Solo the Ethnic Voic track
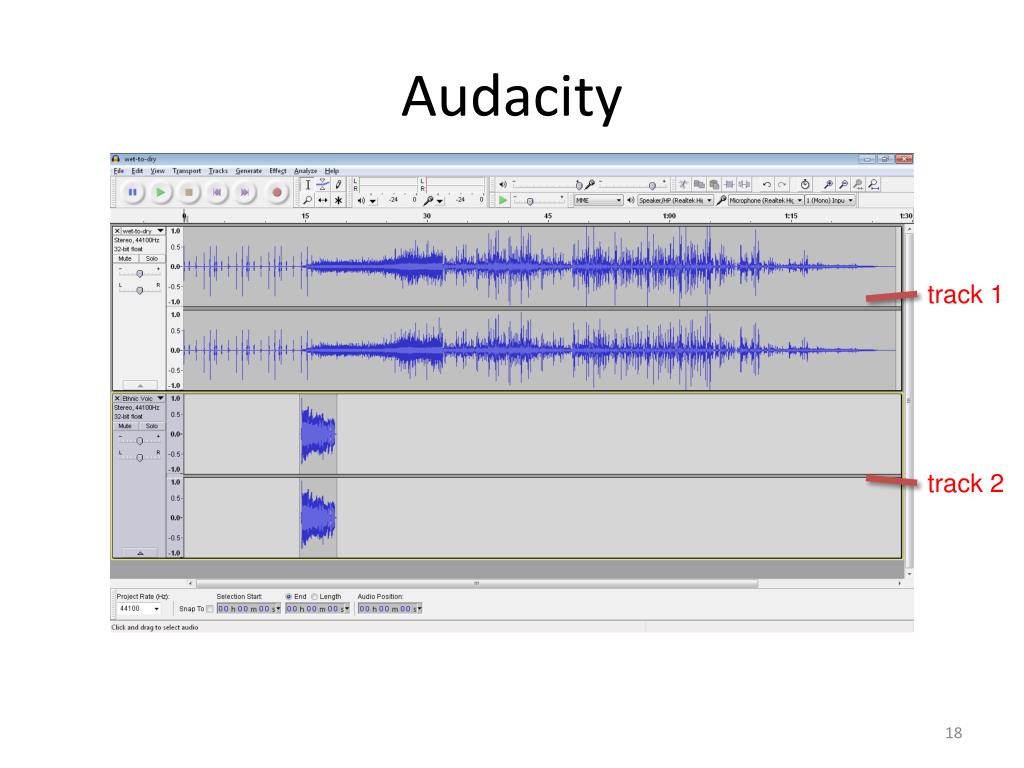1024x768 pixels. 152,426
